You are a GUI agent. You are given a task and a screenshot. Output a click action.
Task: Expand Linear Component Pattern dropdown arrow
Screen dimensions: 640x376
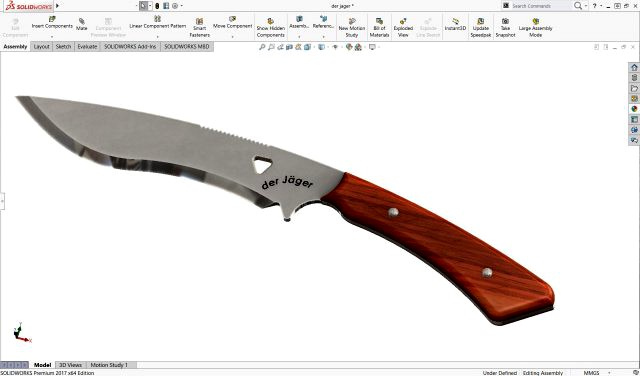pyautogui.click(x=158, y=36)
